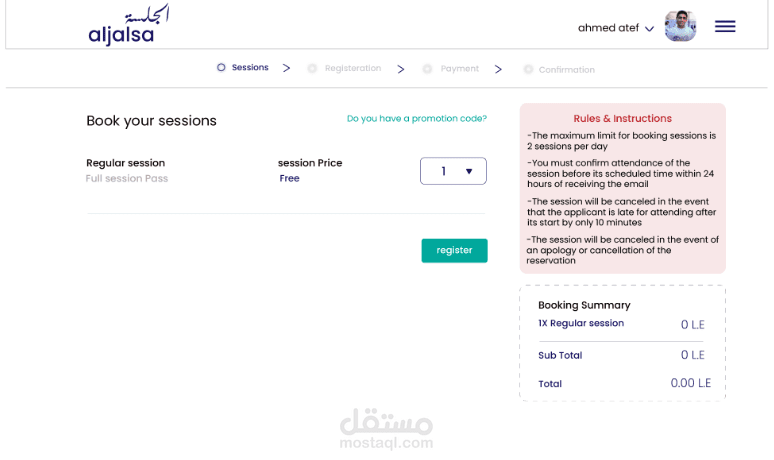
Task: Click the Payment step circle icon
Action: [x=427, y=69]
